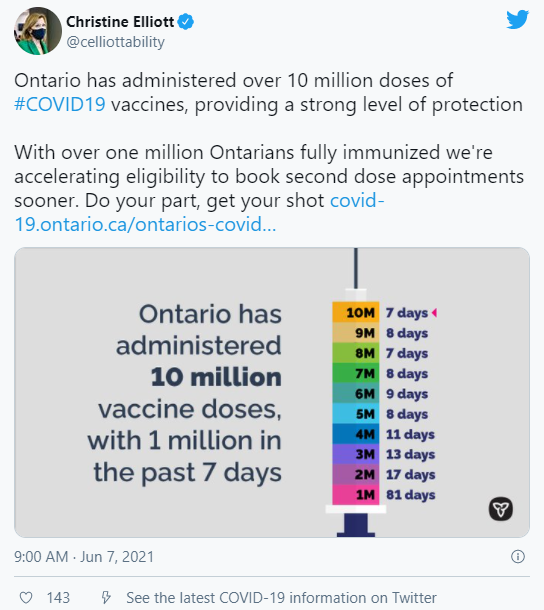Open the covid-19.ontario.ca link

[x=199, y=212]
